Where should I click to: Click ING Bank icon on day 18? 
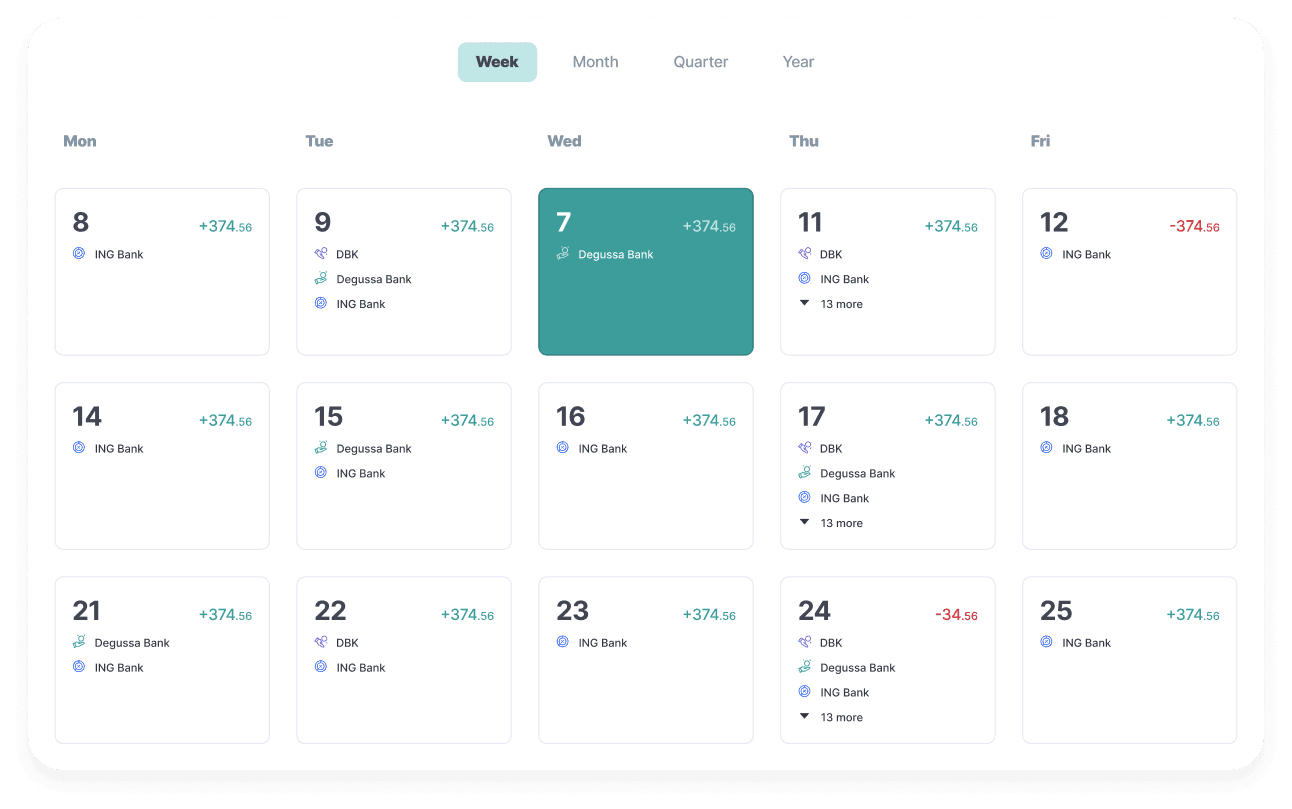coord(1047,448)
